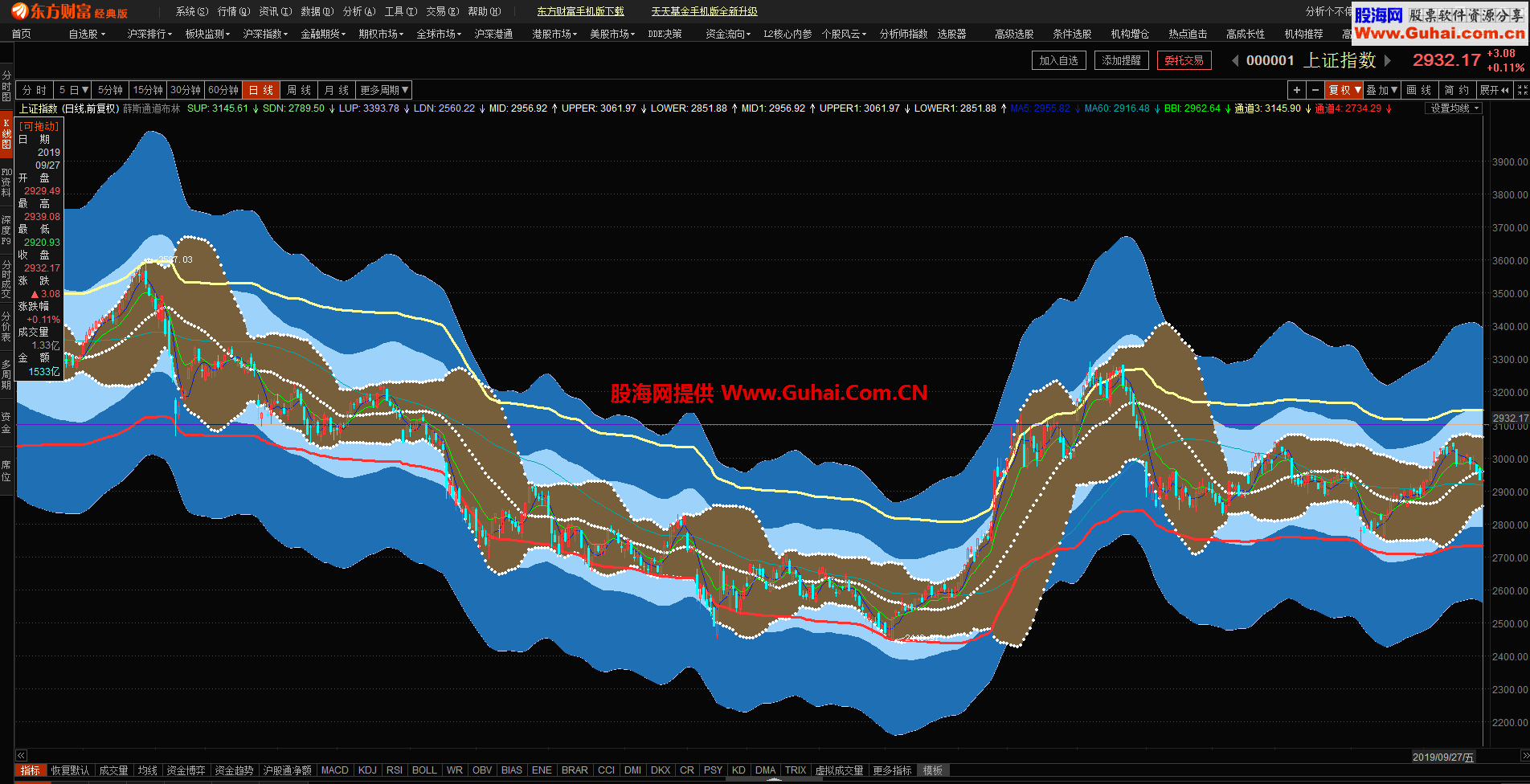Switch to the 周线 weekly period
The image size is (1530, 784).
pos(299,90)
